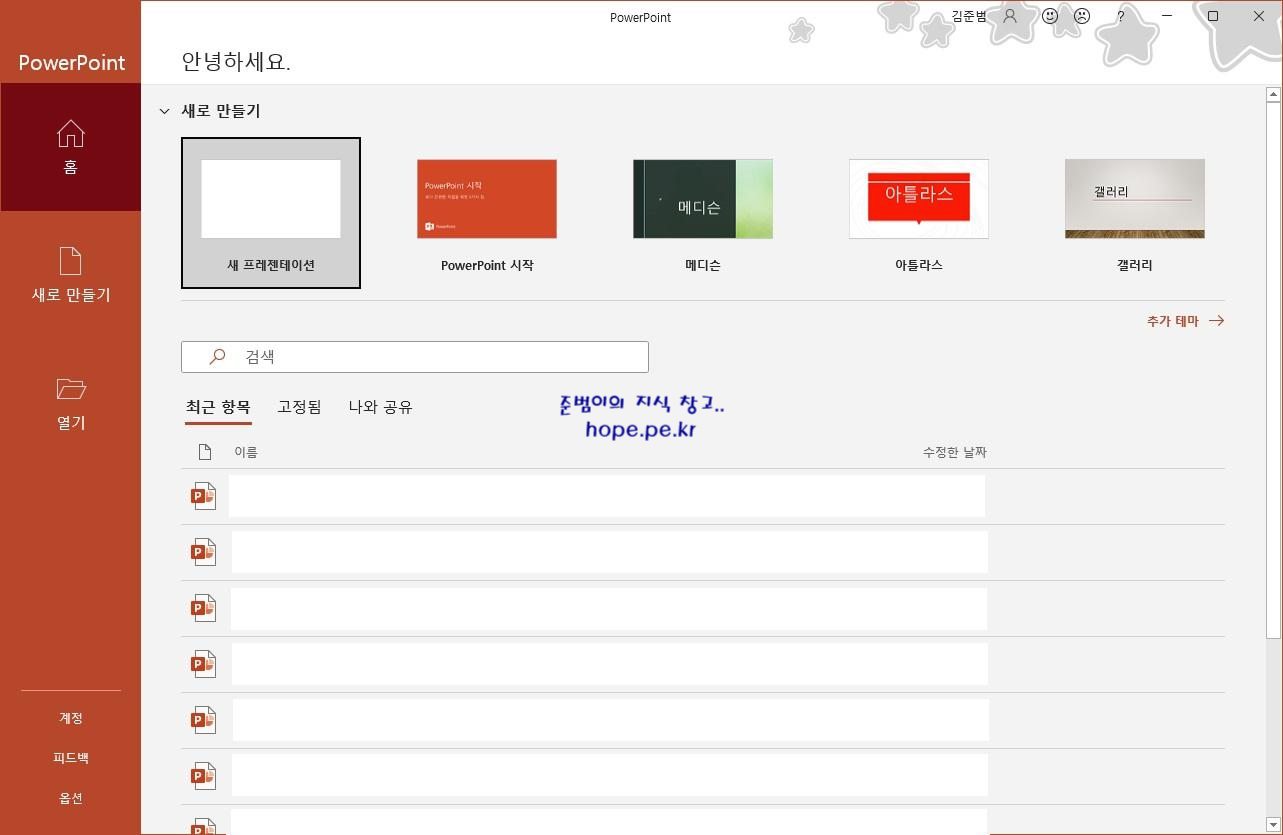Click the account profile icon next to 김준범

[x=1011, y=16]
